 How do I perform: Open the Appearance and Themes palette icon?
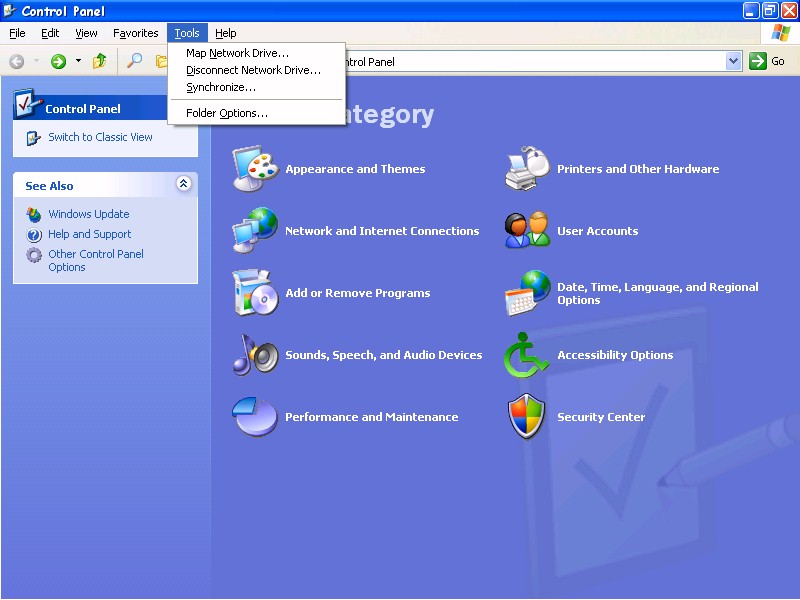click(x=255, y=169)
